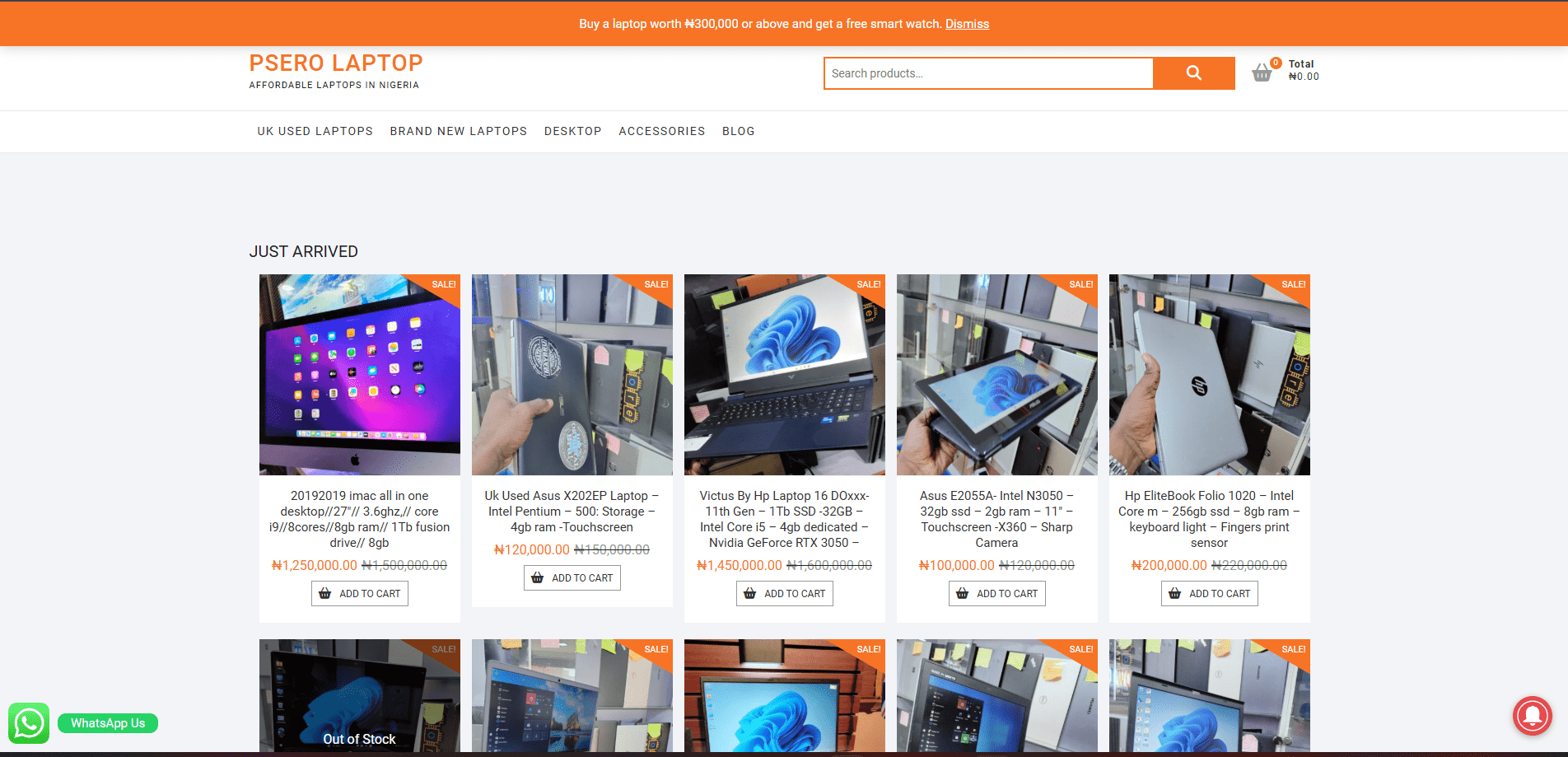Open Uk Used Asus X202EP Laptop title
This screenshot has height=757, width=1568.
pos(572,512)
